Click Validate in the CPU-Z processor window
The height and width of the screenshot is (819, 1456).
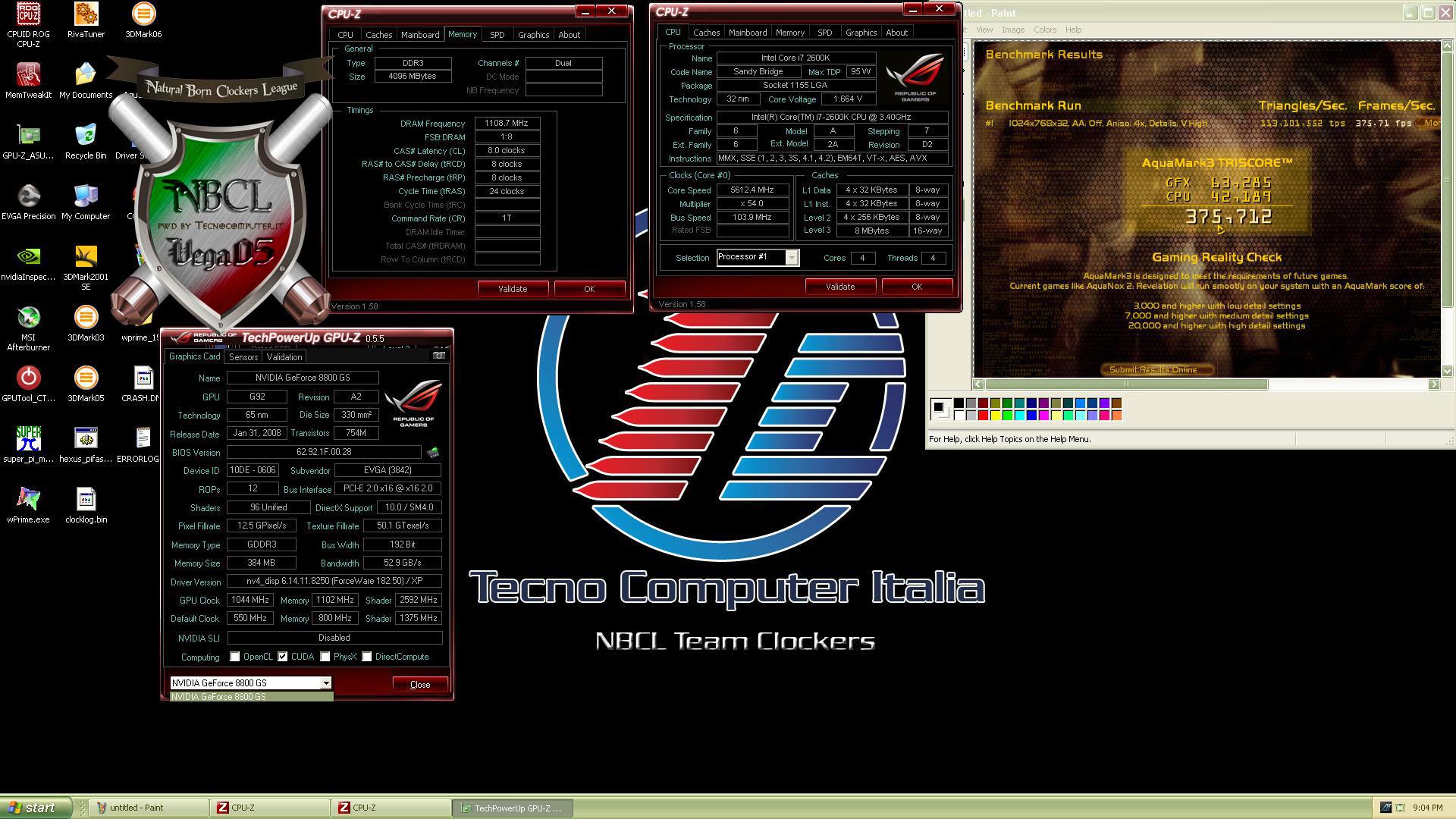(x=840, y=287)
